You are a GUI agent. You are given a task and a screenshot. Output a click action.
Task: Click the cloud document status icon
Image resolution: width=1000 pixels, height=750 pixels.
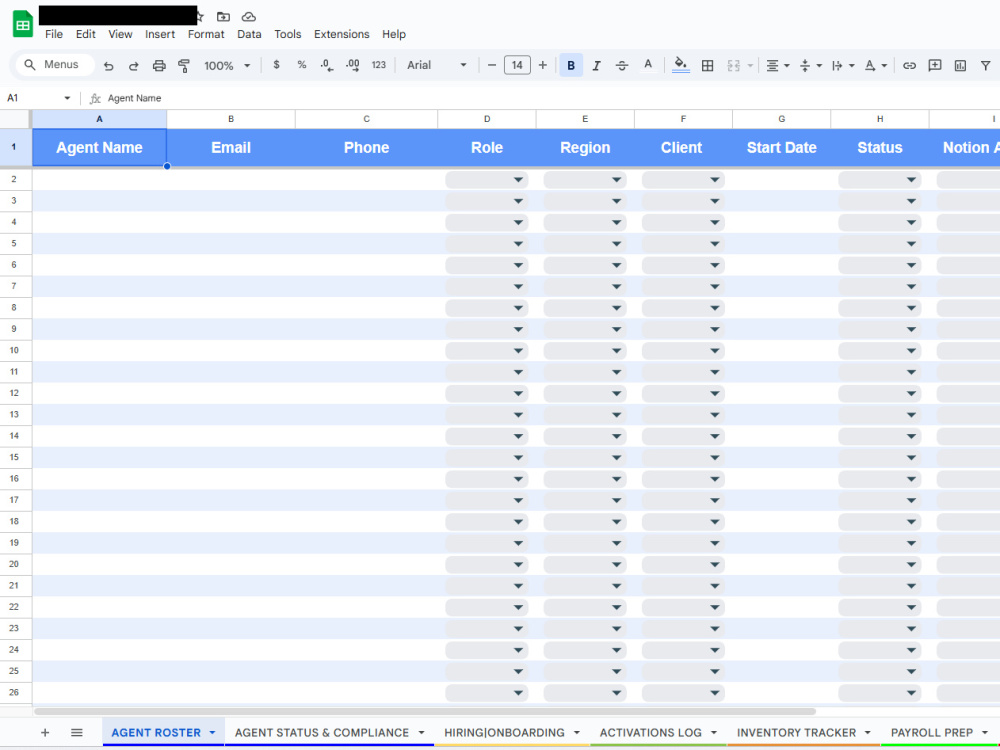click(x=249, y=17)
